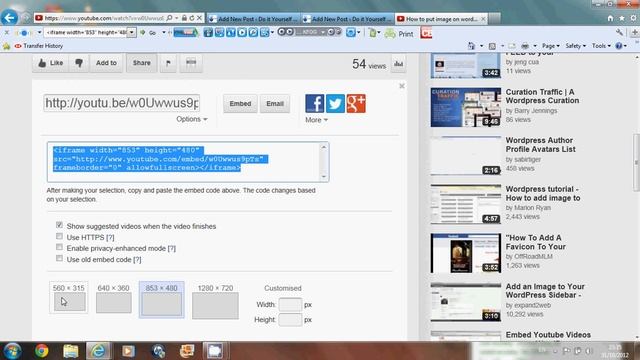Expand the Options dropdown
The height and width of the screenshot is (360, 640).
[x=191, y=119]
